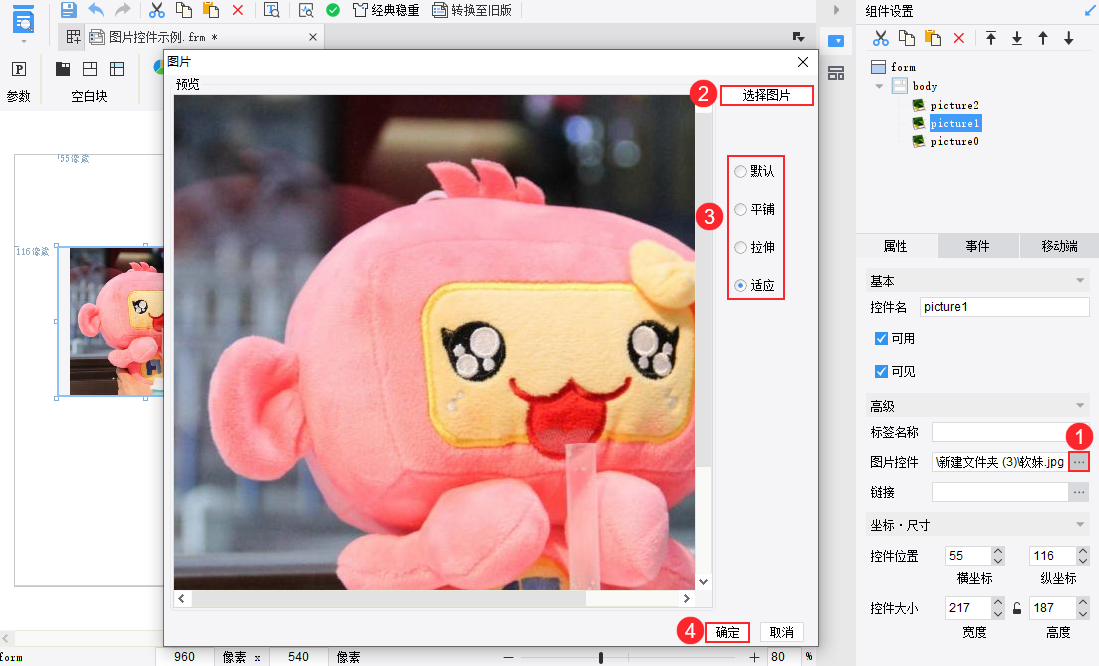Click the scissors cut icon in component settings
Image resolution: width=1099 pixels, height=666 pixels.
click(880, 38)
